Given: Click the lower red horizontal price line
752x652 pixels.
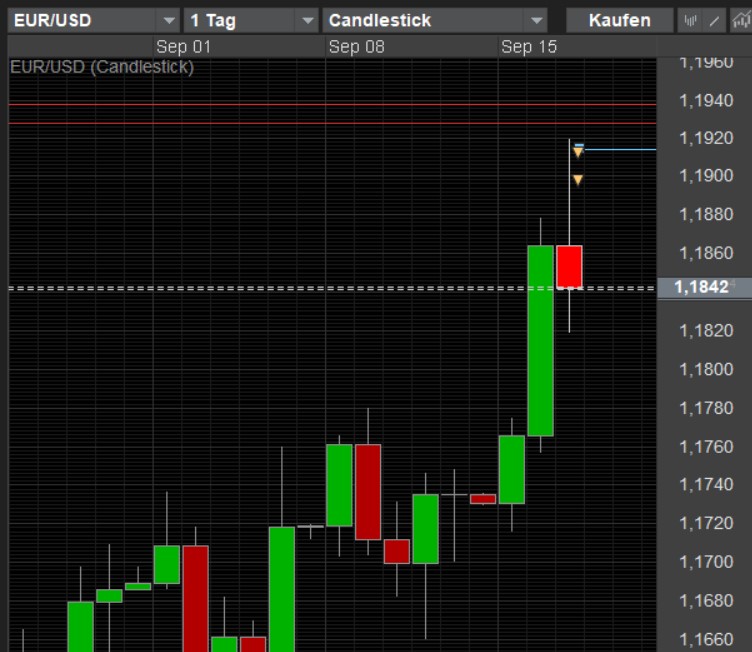Looking at the screenshot, I should point(332,123).
